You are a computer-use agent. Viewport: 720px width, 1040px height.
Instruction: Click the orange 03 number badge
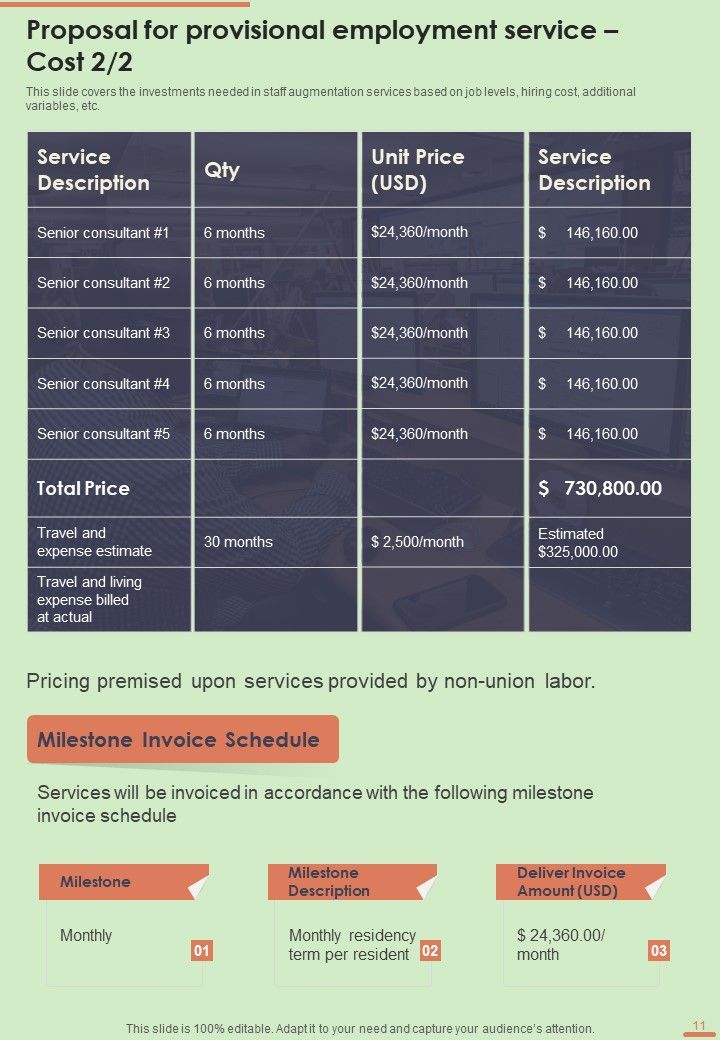coord(658,950)
